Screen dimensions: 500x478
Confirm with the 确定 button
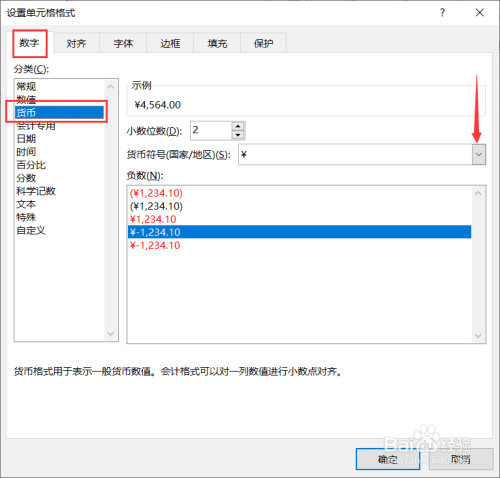coord(388,459)
